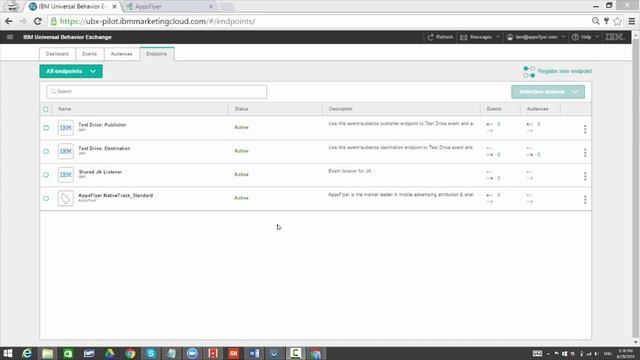
Task: Close the AppsFlyer browser tab
Action: [211, 7]
